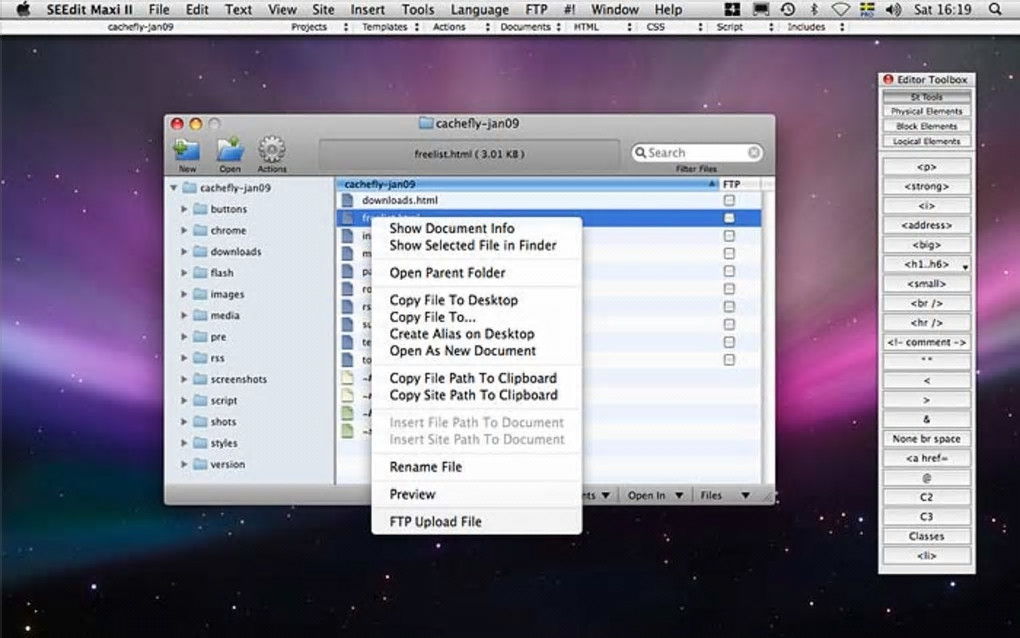Open the Projects dropdown

[x=318, y=27]
